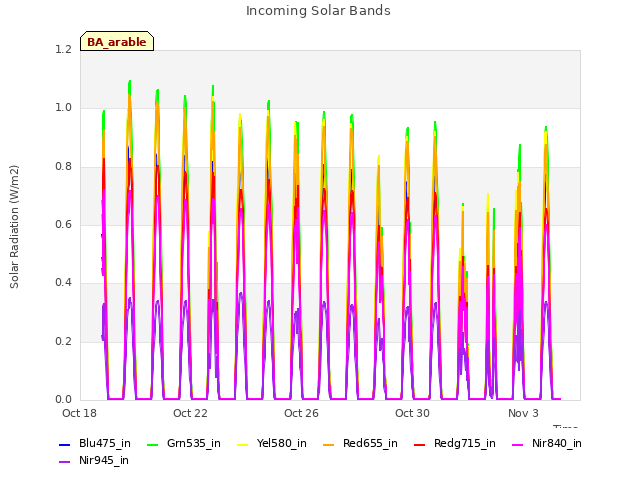The height and width of the screenshot is (480, 640).
Task: Click the green Grn535_in legend swatch
Action: click(152, 444)
